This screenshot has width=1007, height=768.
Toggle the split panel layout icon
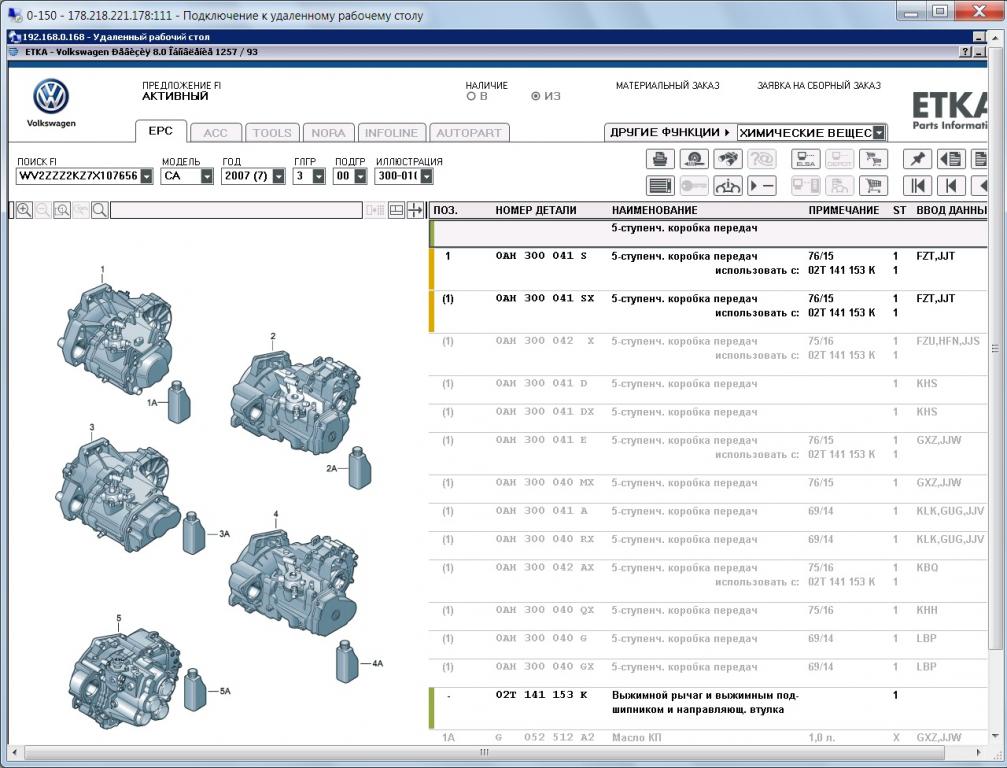click(x=396, y=210)
